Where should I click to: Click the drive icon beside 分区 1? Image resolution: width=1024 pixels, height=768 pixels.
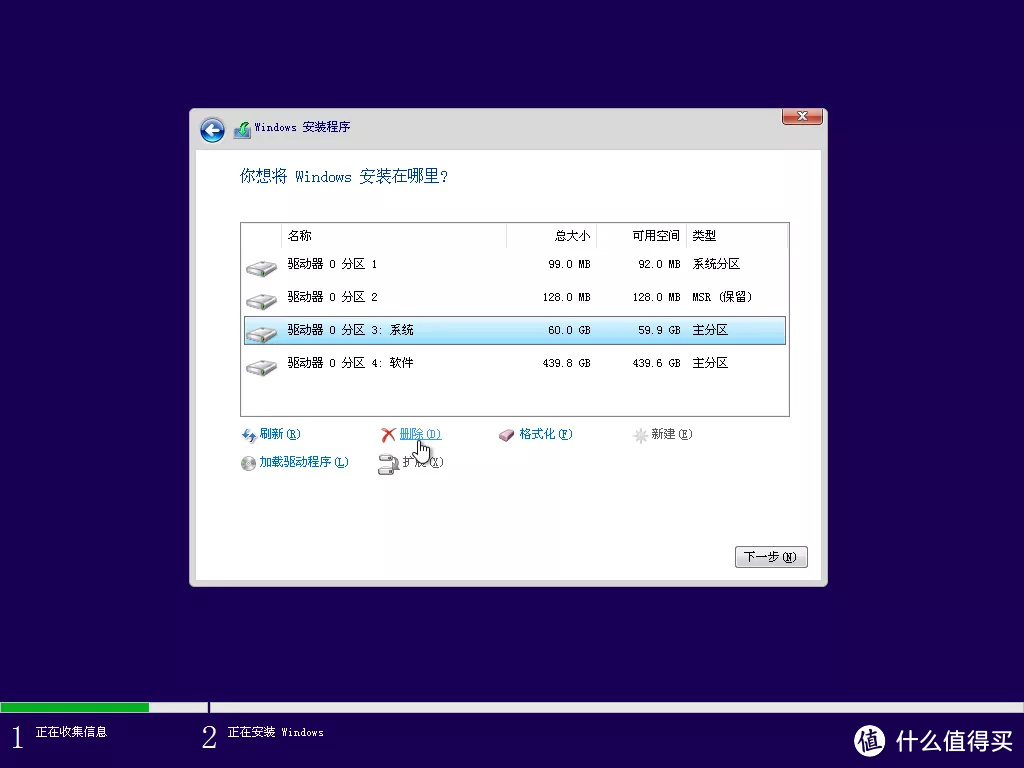(261, 265)
